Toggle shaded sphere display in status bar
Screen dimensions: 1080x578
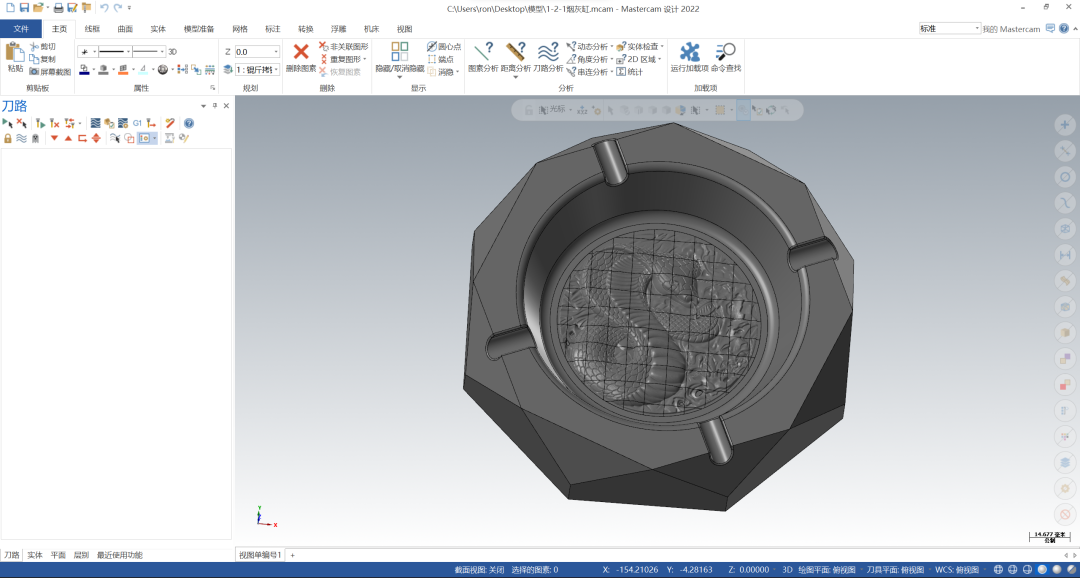(1042, 570)
